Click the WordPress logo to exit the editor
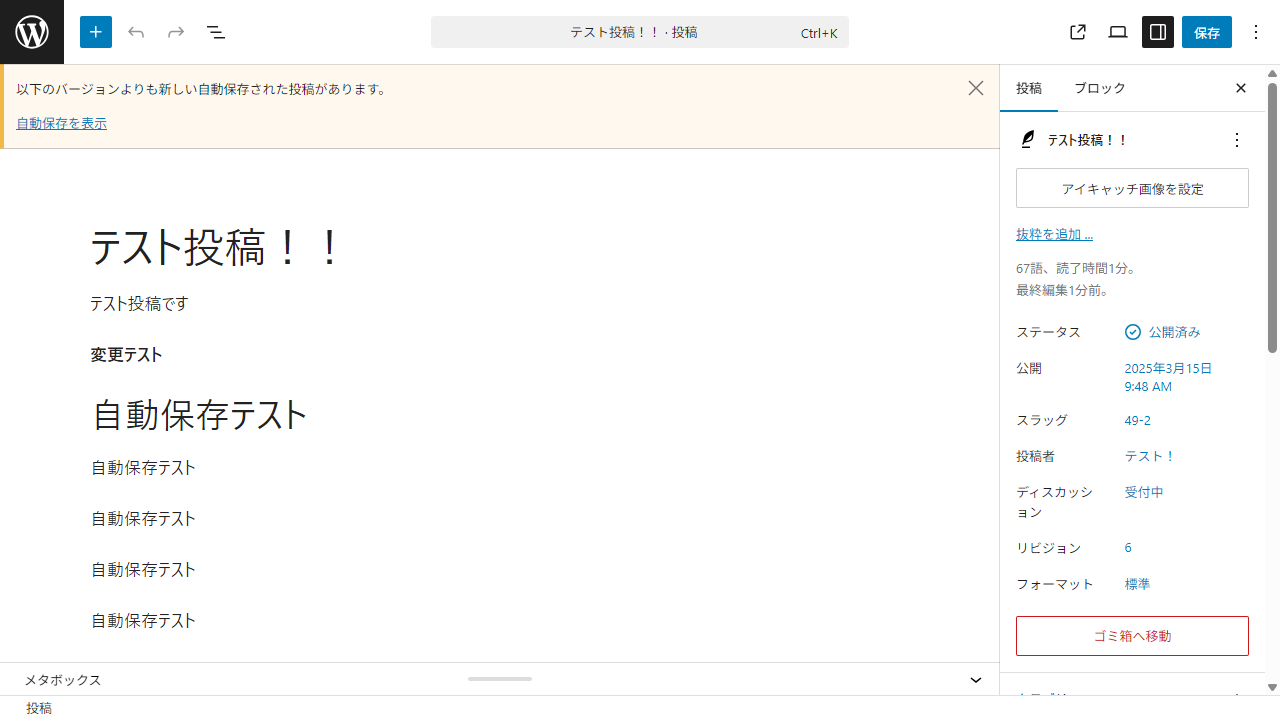This screenshot has width=1280, height=720. click(x=31, y=31)
